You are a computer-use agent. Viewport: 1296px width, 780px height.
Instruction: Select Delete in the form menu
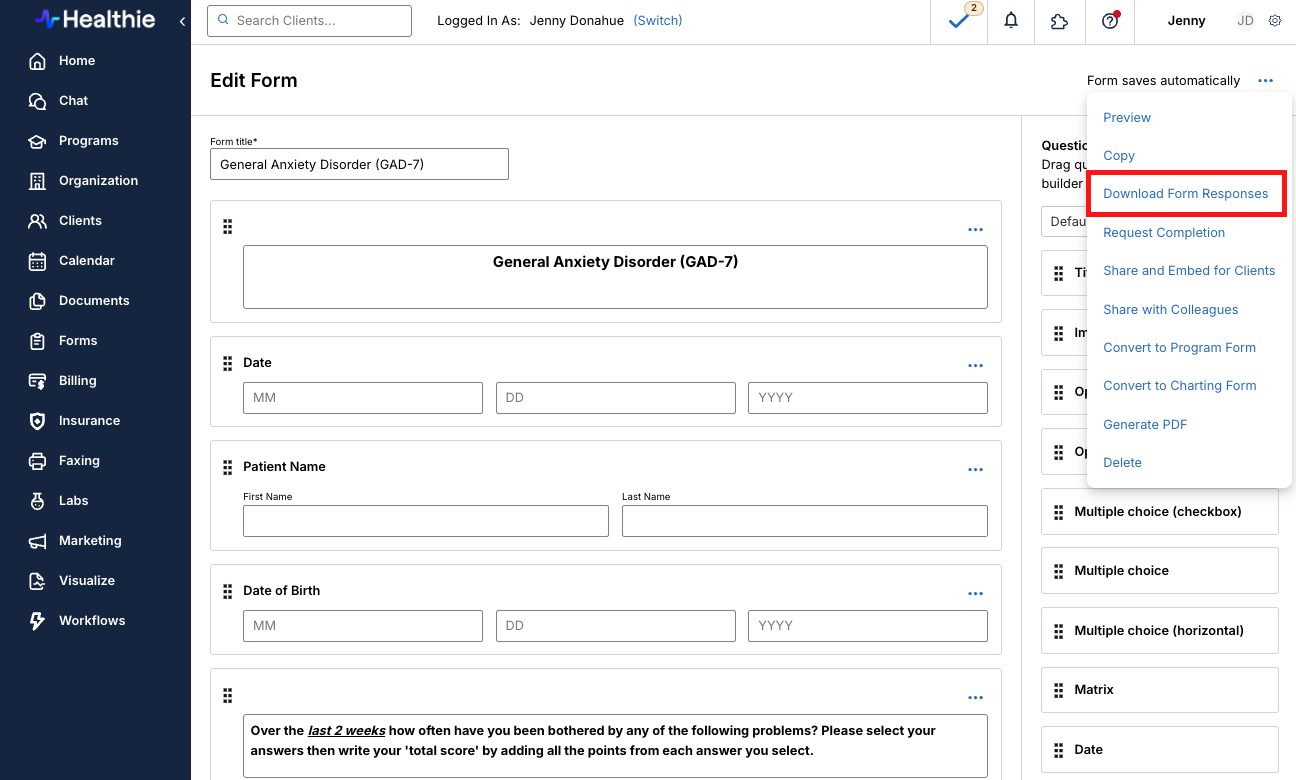click(x=1122, y=462)
